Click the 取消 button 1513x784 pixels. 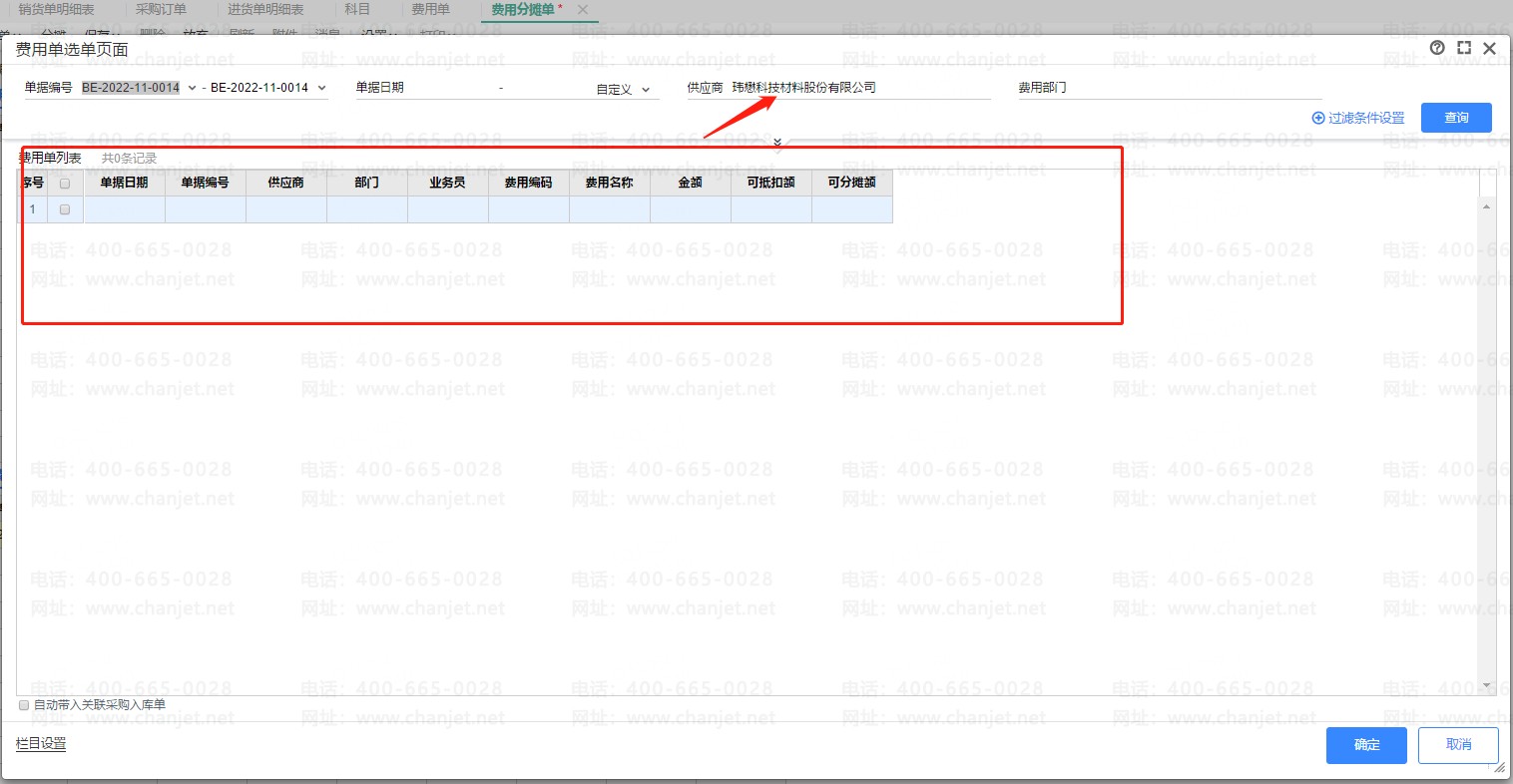pos(1458,745)
